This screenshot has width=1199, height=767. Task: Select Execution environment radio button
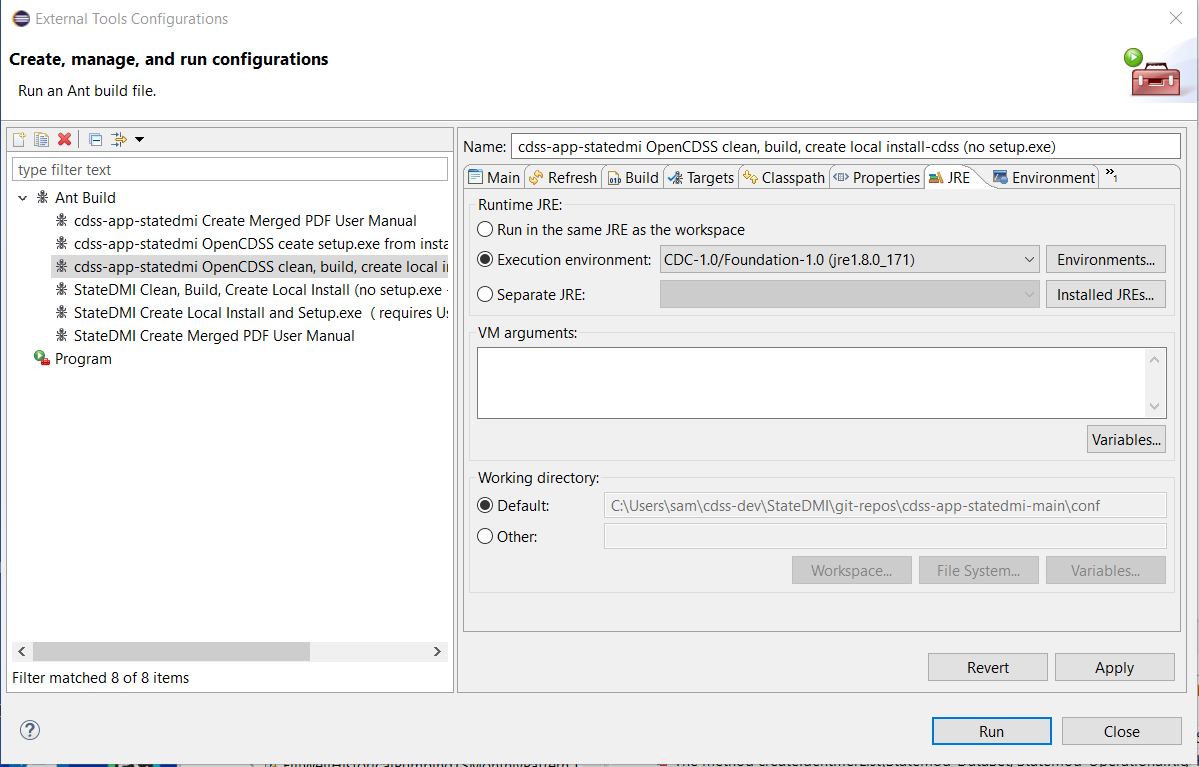tap(485, 259)
